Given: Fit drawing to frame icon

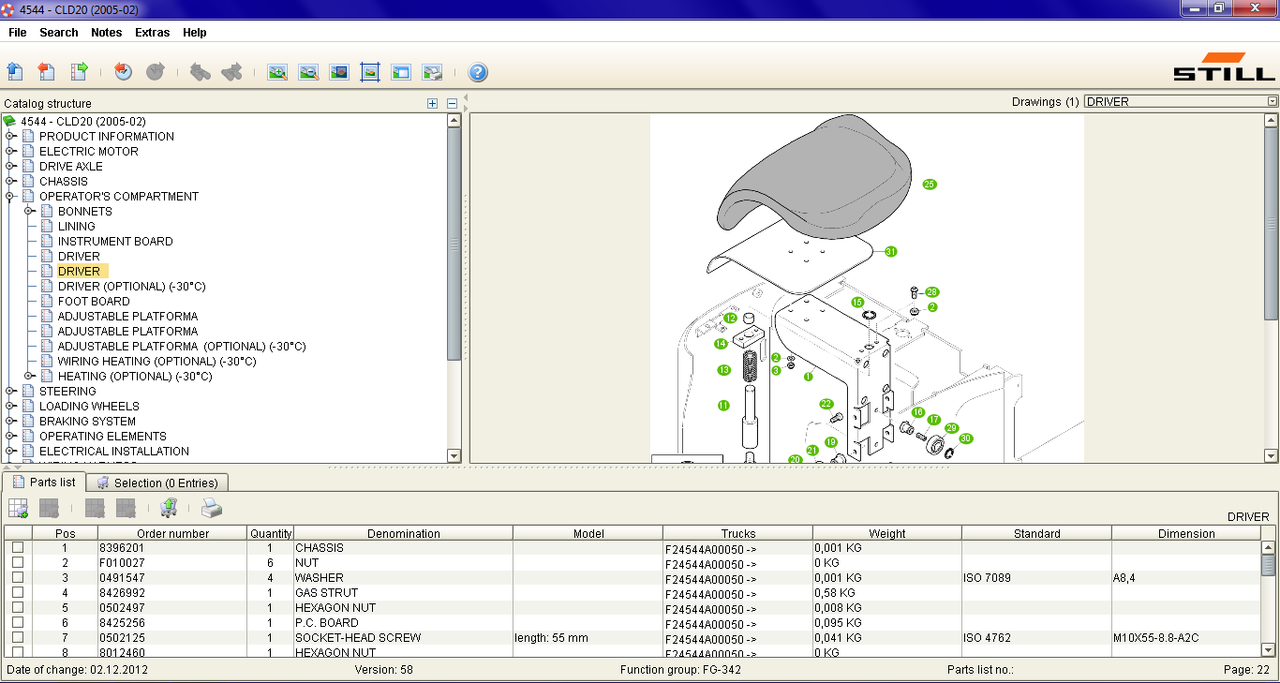Looking at the screenshot, I should coord(370,72).
